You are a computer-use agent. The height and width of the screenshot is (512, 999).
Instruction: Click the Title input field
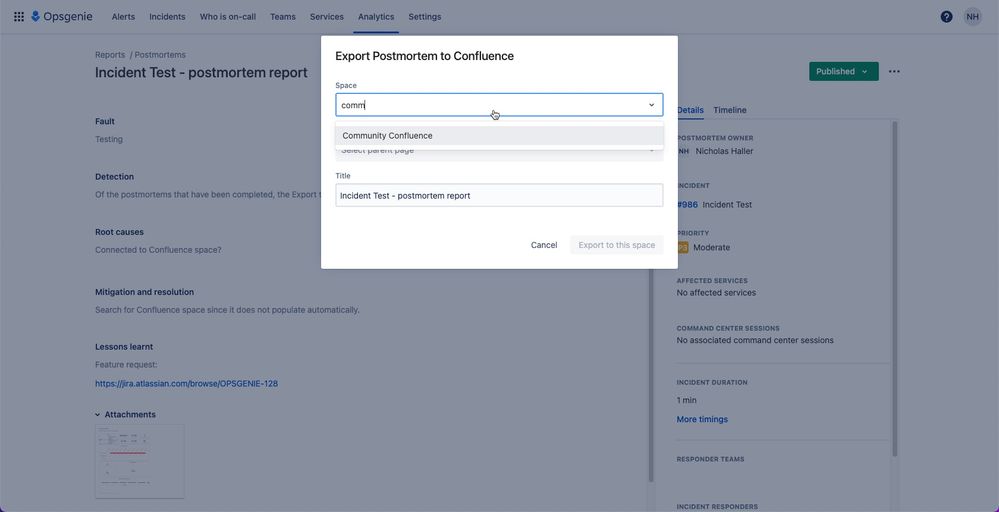[x=500, y=196]
